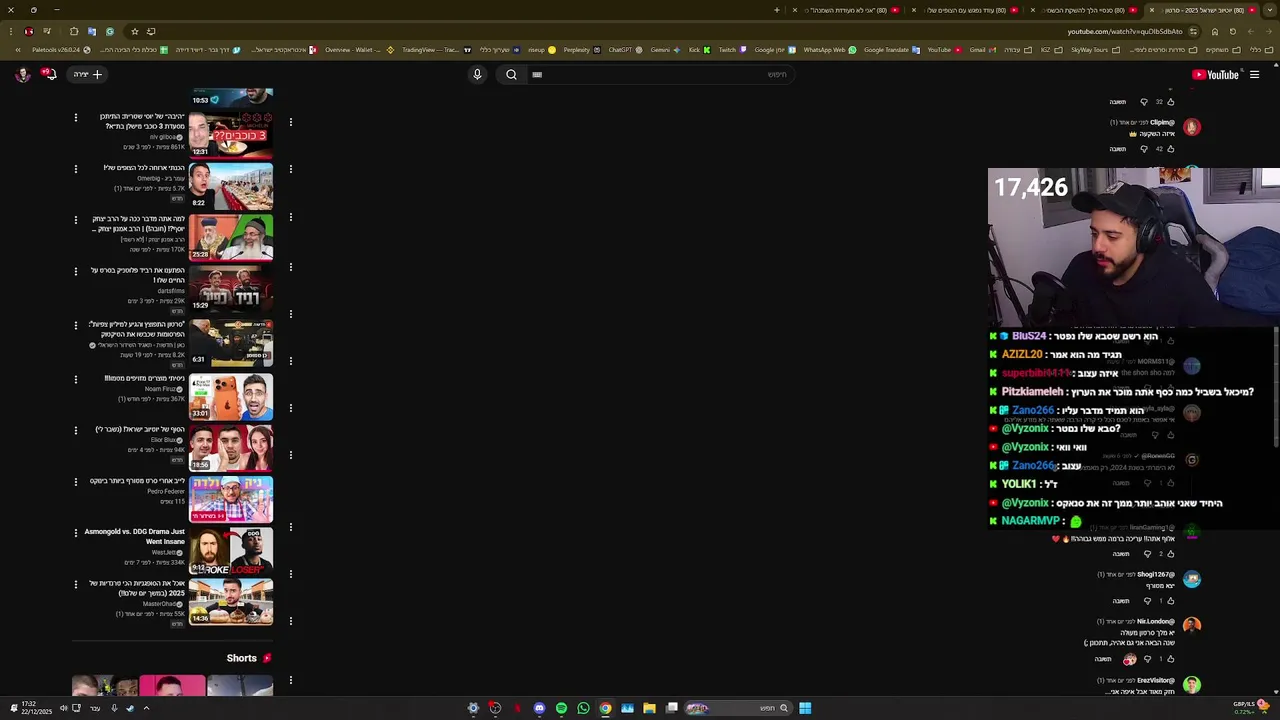The width and height of the screenshot is (1280, 720).
Task: Open the WhatsApp Web bookmark
Action: (830, 49)
